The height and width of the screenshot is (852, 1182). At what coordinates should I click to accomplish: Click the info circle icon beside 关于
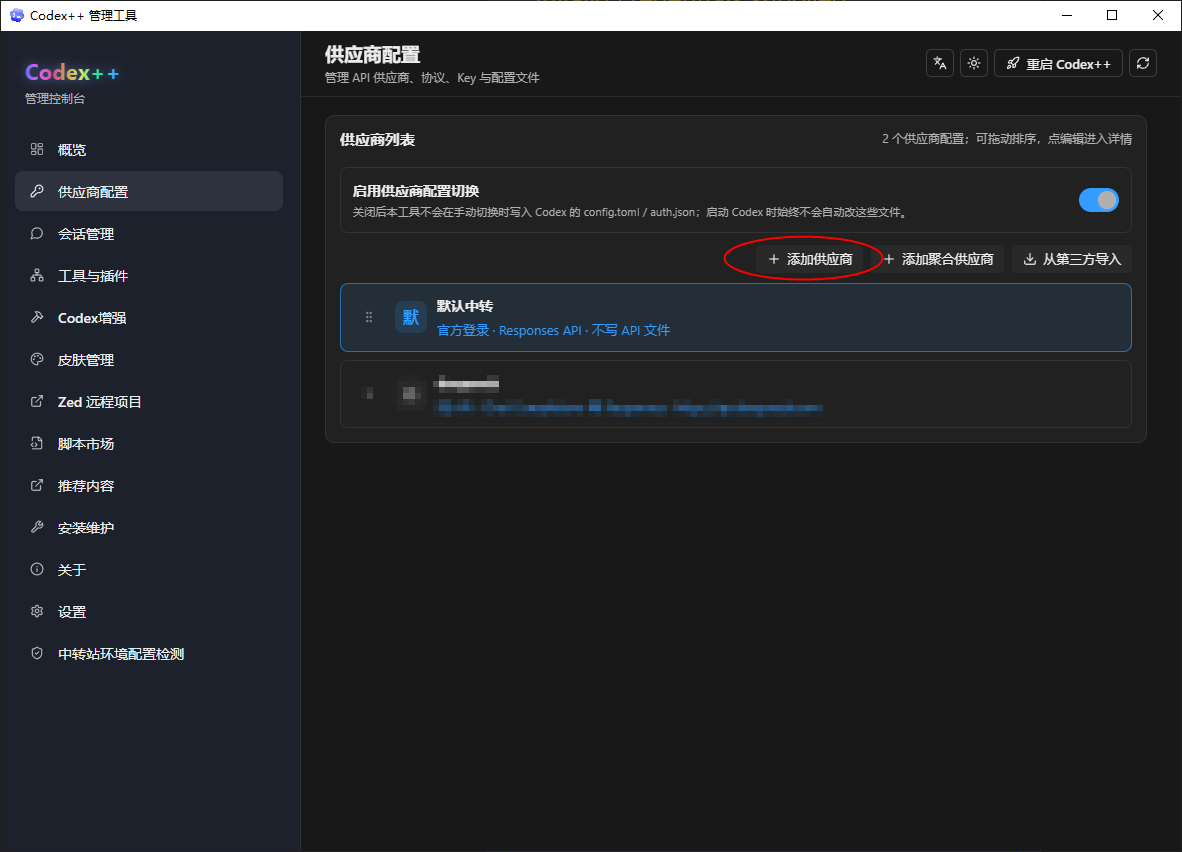tap(36, 569)
